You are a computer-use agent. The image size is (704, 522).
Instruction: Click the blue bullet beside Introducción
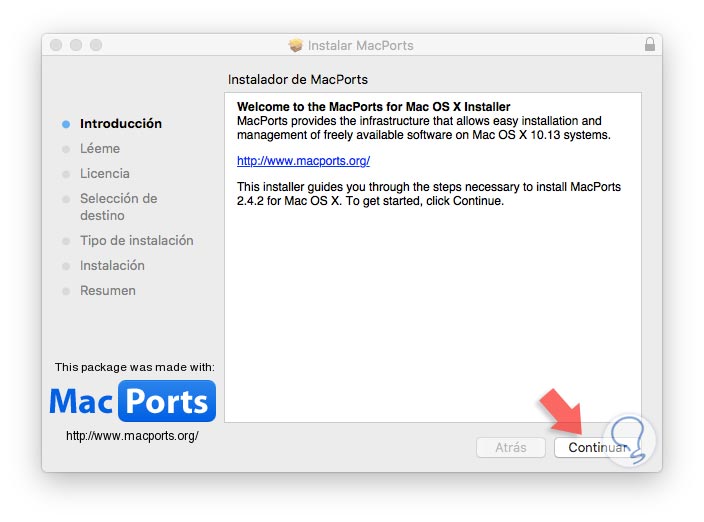66,124
